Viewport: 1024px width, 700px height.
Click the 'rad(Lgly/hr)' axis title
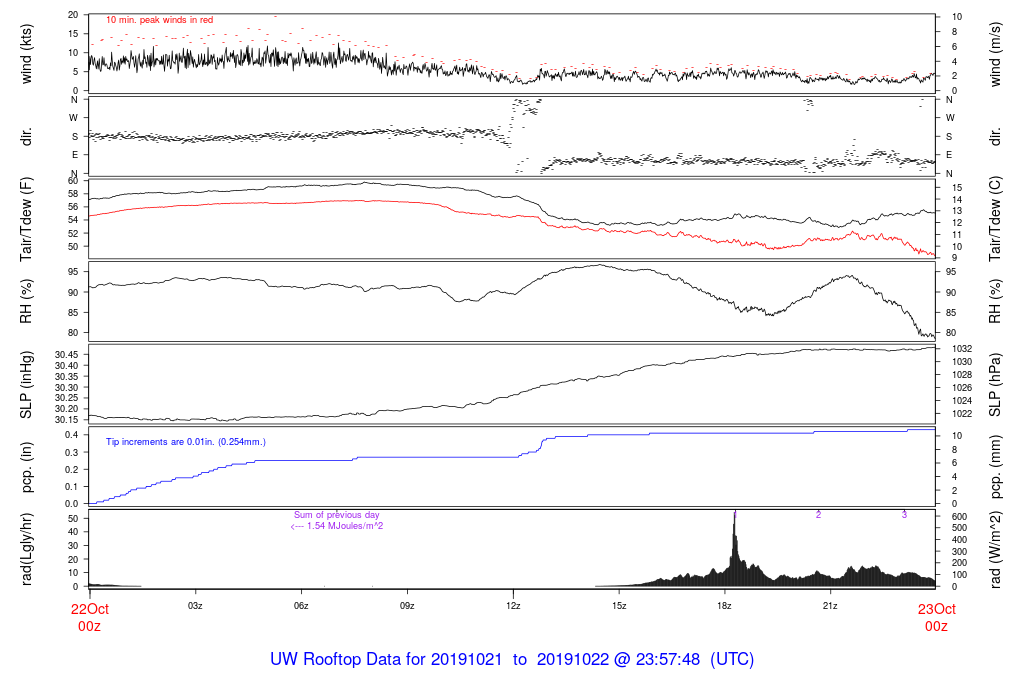26,549
